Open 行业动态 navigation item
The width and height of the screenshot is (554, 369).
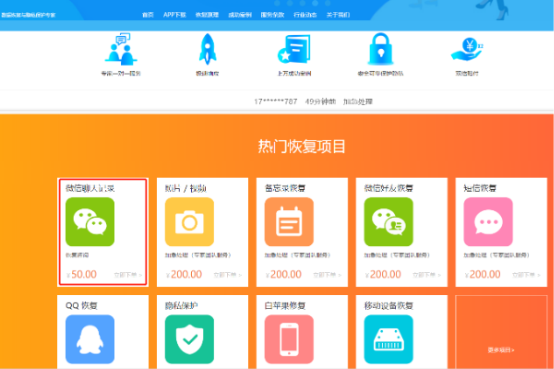click(305, 15)
